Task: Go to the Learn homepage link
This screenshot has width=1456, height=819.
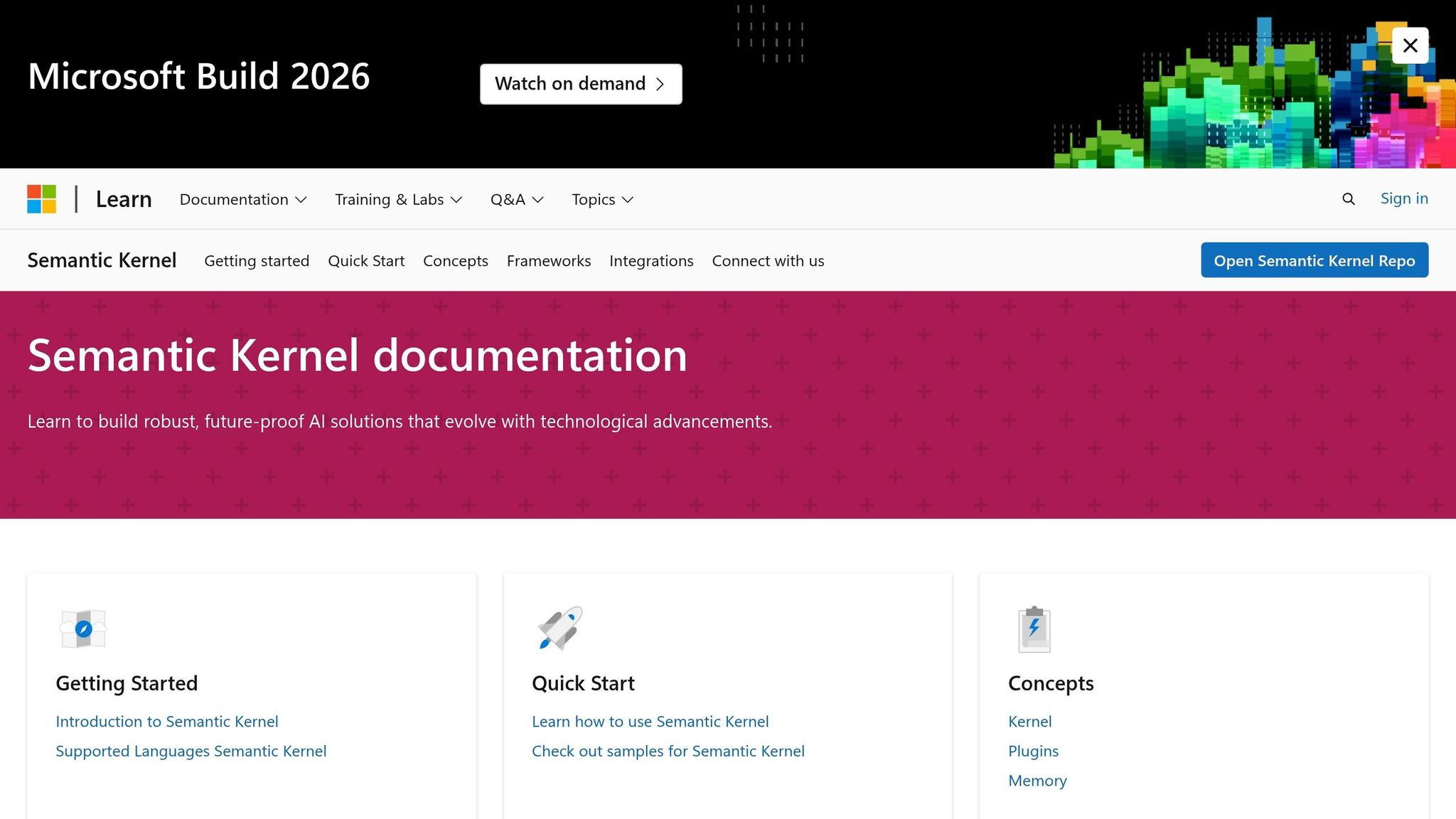Action: 124,199
